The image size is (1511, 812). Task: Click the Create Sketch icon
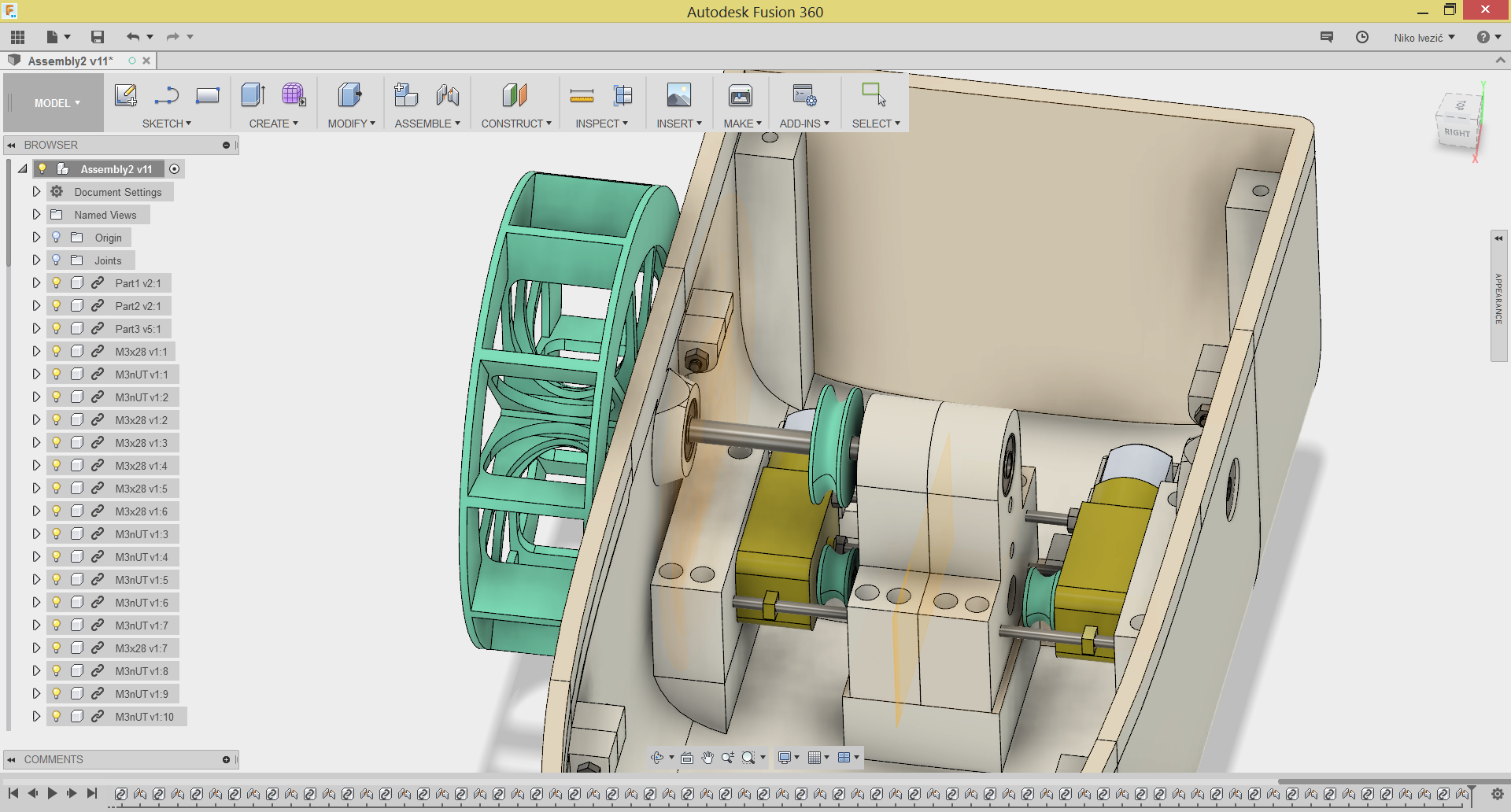pyautogui.click(x=126, y=95)
